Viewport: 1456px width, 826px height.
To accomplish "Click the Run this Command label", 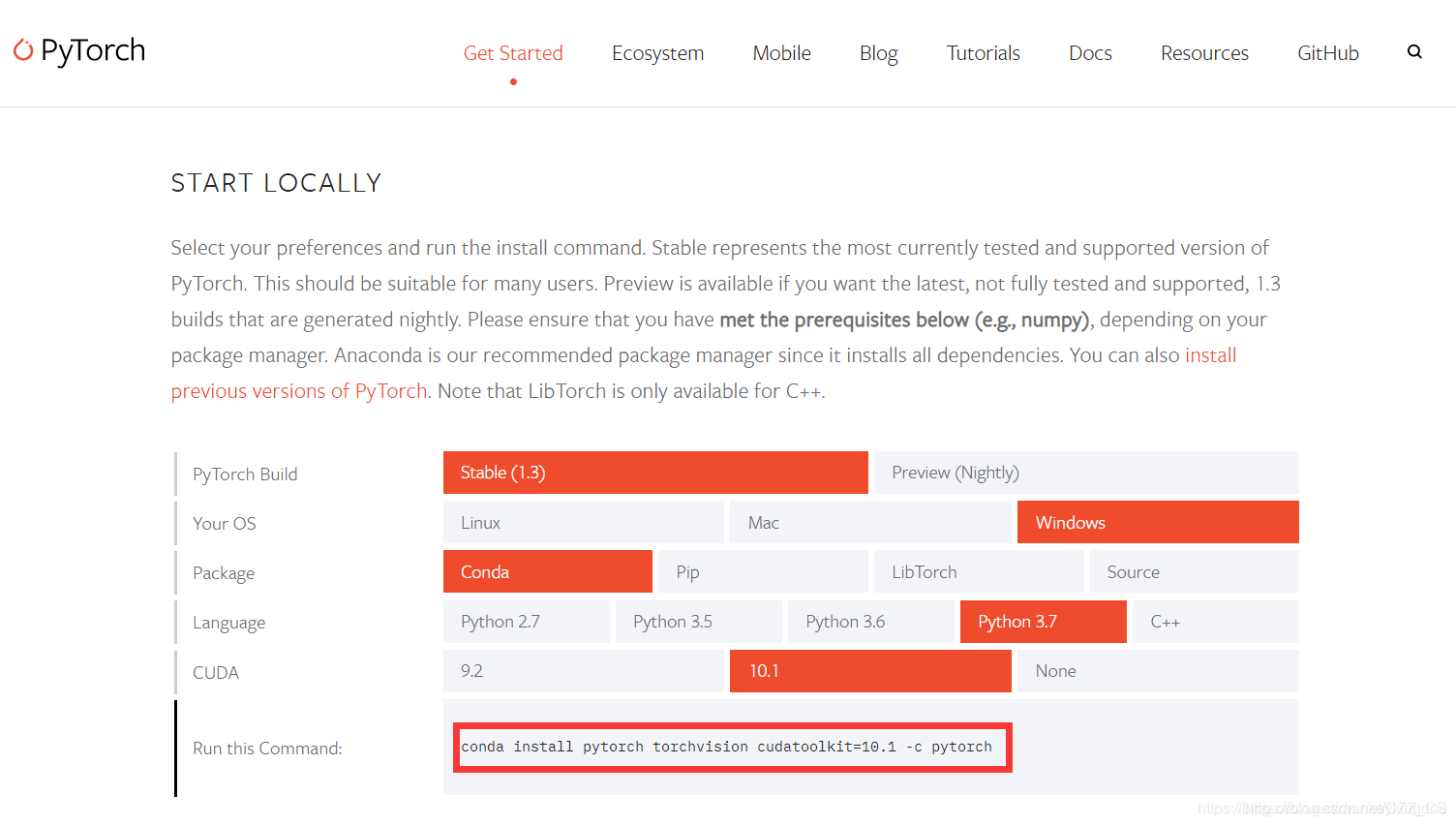I will pyautogui.click(x=267, y=748).
